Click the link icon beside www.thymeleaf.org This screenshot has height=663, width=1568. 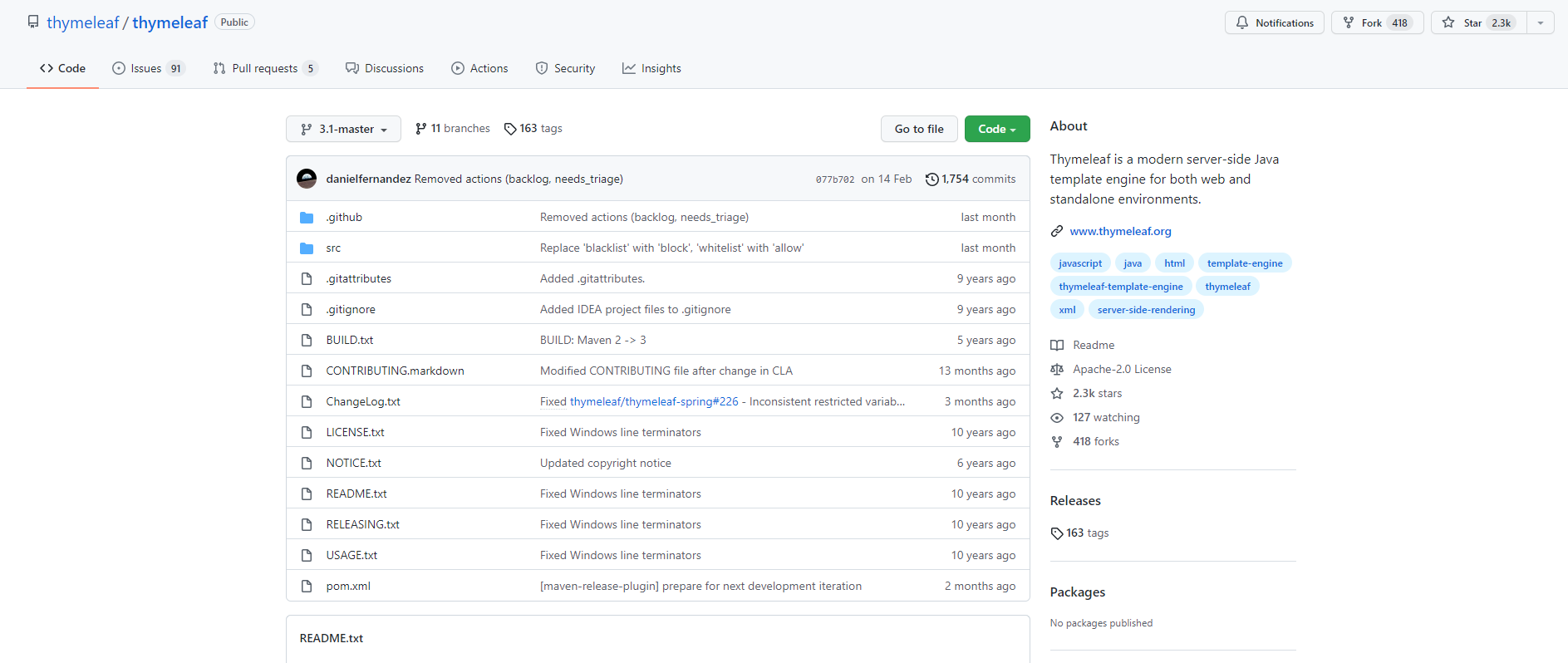(x=1057, y=231)
